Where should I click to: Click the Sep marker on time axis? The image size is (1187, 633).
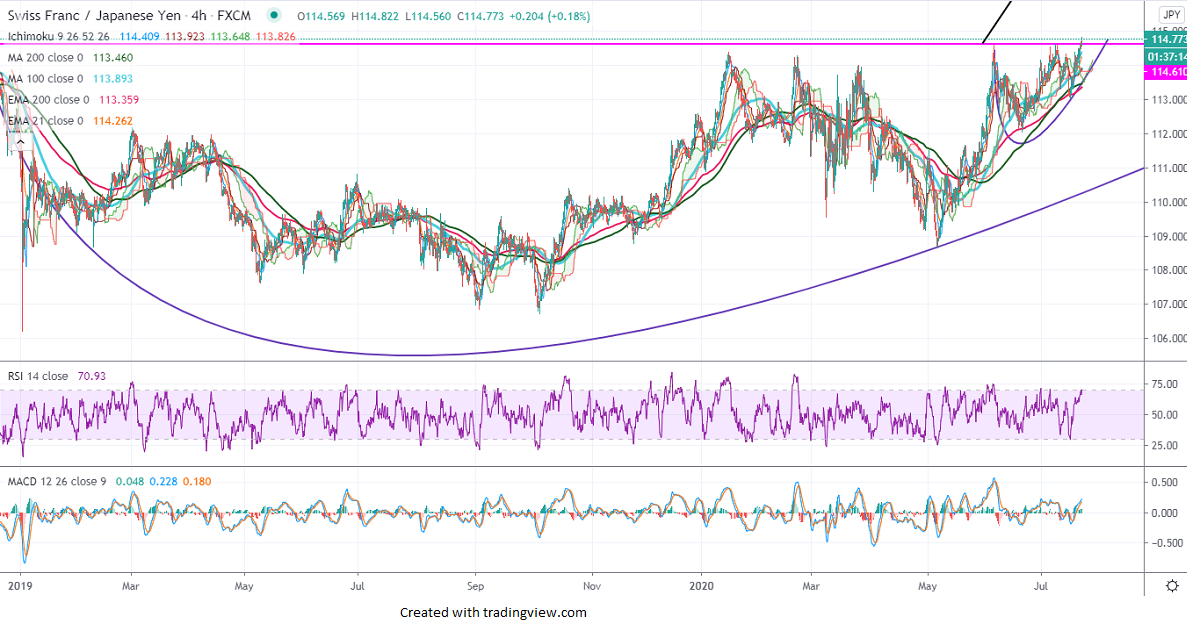(475, 585)
